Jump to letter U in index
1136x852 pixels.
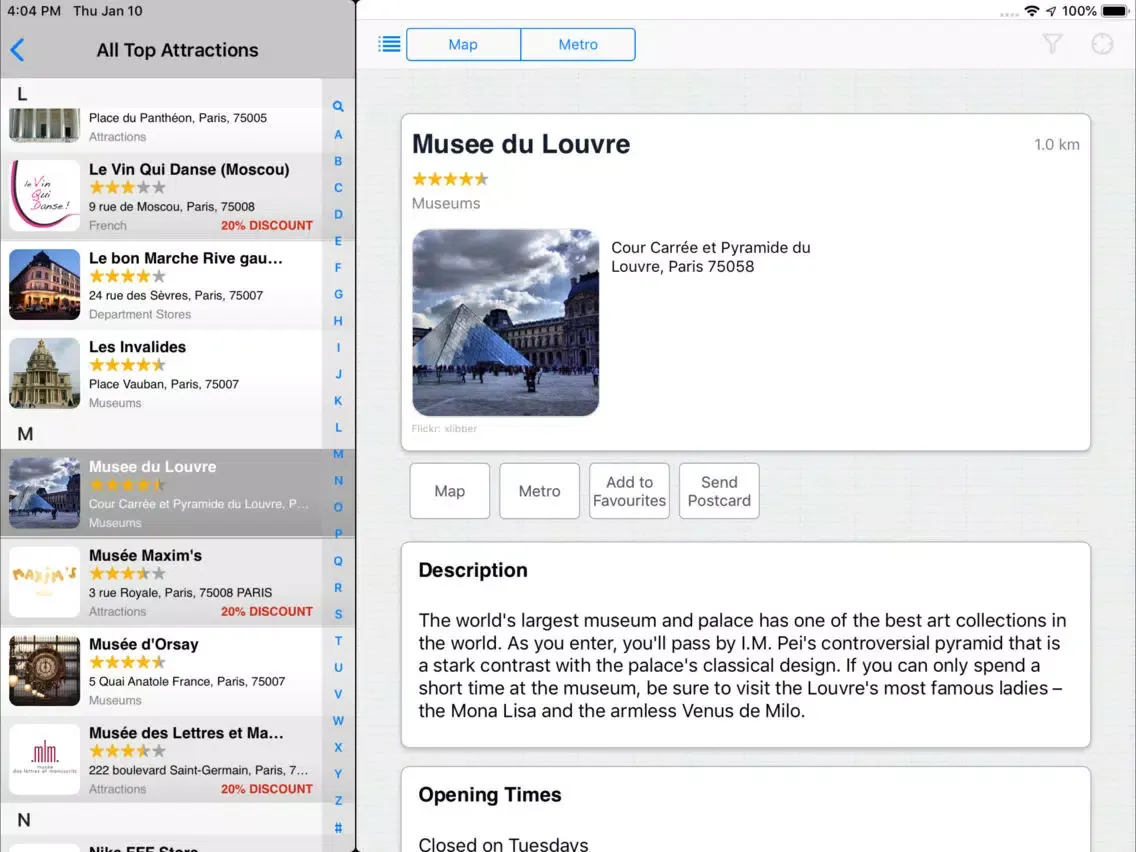(x=338, y=667)
